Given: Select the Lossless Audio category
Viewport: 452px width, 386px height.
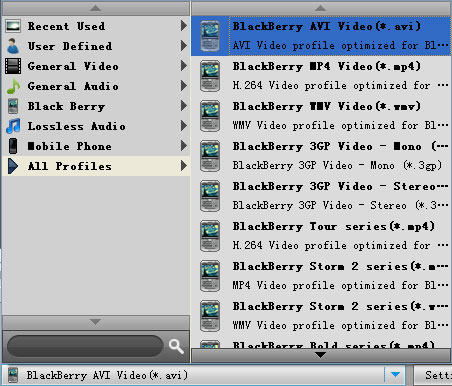Looking at the screenshot, I should (x=96, y=126).
